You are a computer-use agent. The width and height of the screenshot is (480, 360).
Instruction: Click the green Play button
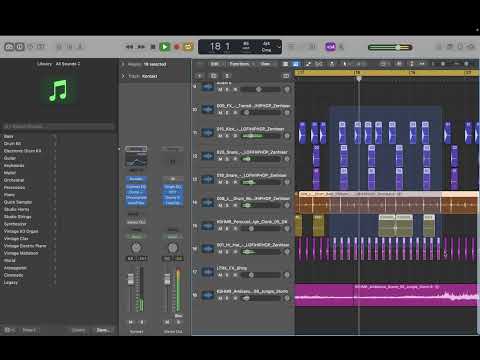tap(164, 47)
